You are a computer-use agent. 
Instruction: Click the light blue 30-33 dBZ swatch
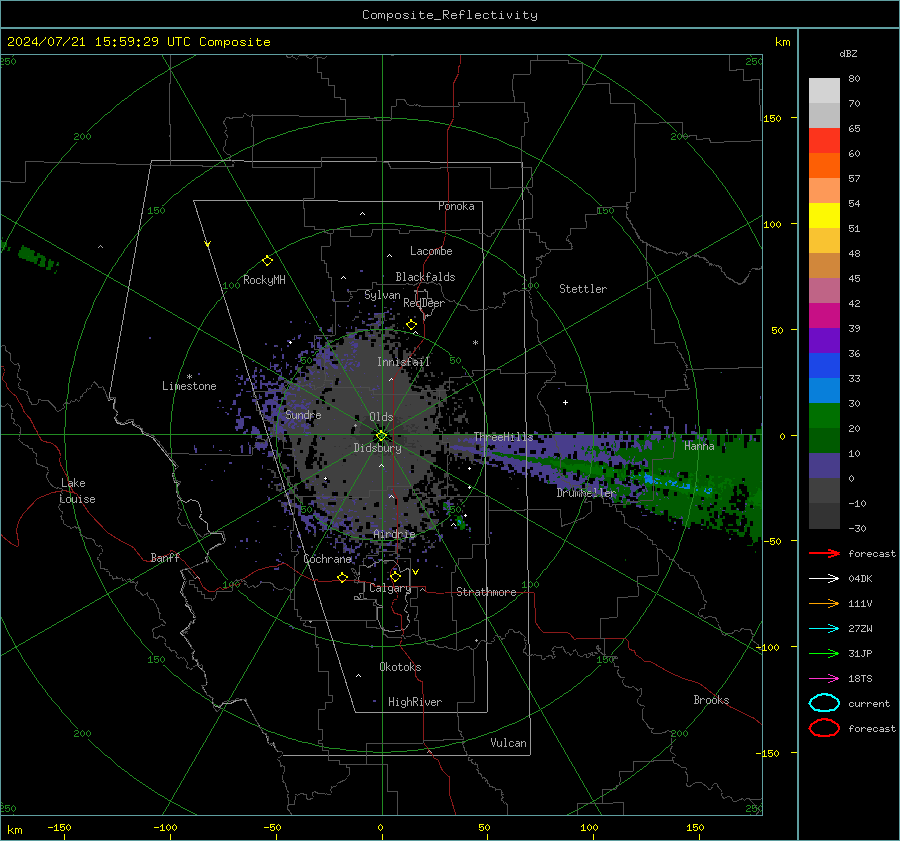pyautogui.click(x=824, y=390)
